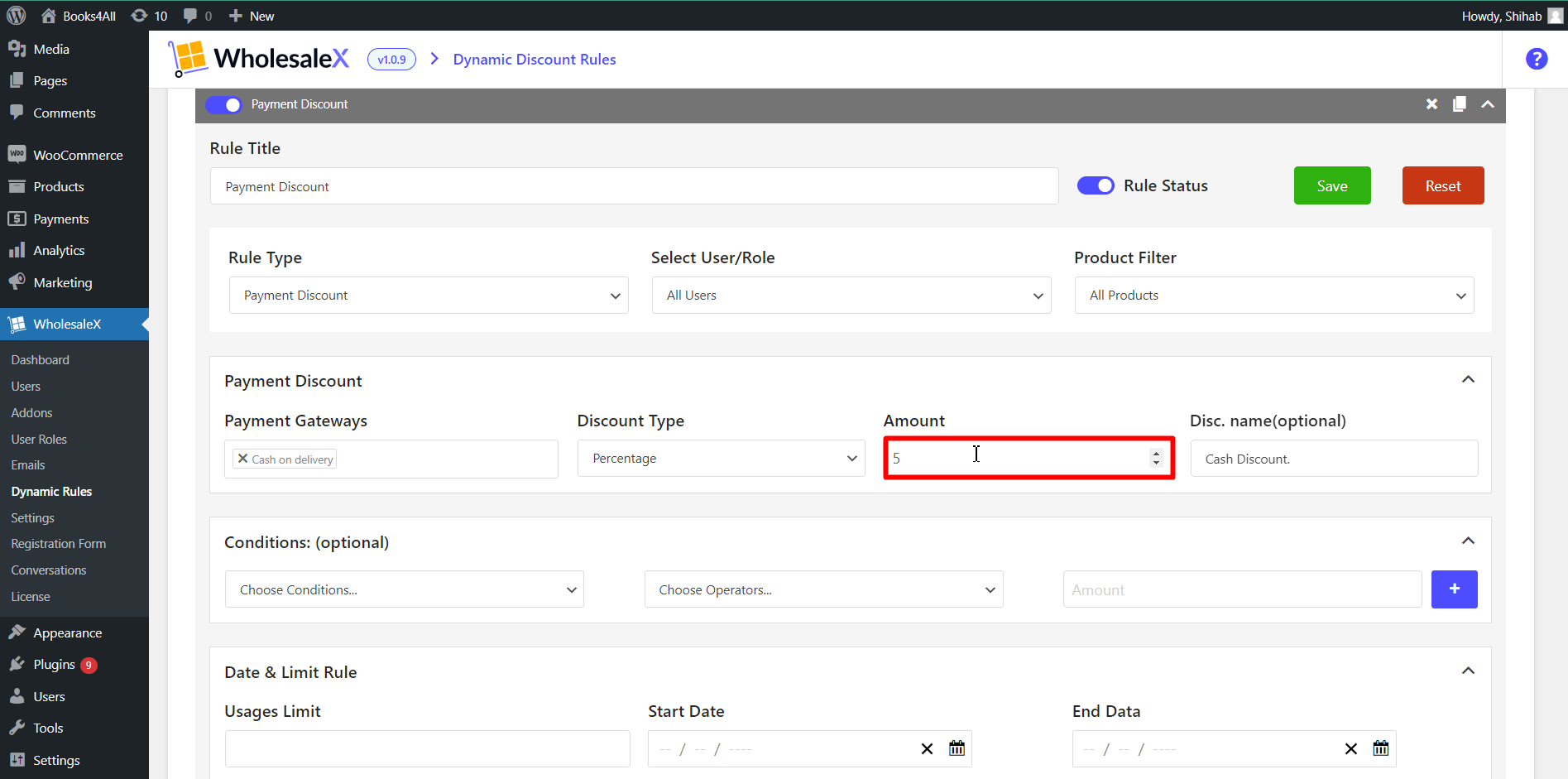Clear the End Data field with X
The height and width of the screenshot is (779, 1568).
click(x=1351, y=748)
